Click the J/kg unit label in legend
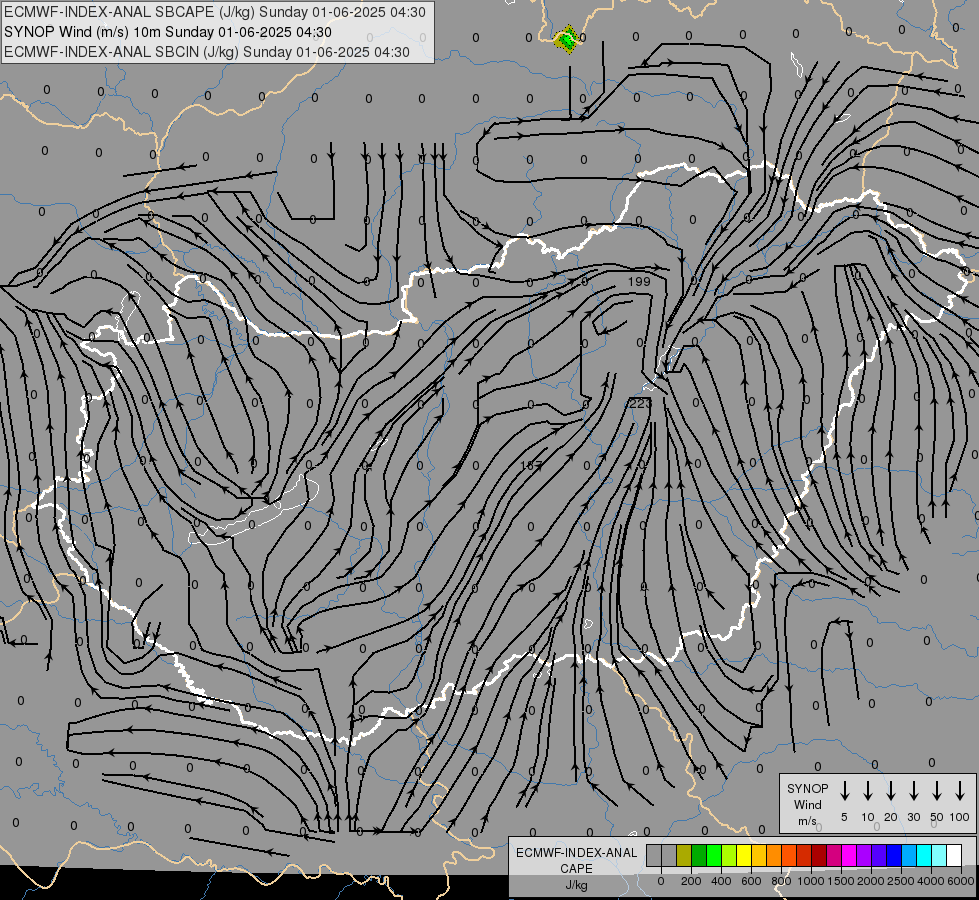Screen dimensions: 979x900 point(576,885)
